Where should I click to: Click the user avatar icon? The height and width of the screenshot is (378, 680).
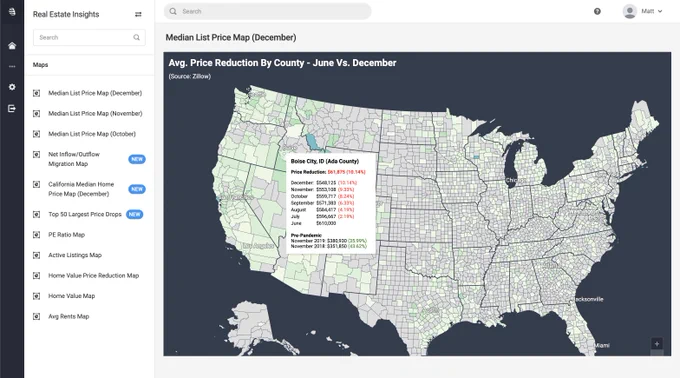(630, 11)
